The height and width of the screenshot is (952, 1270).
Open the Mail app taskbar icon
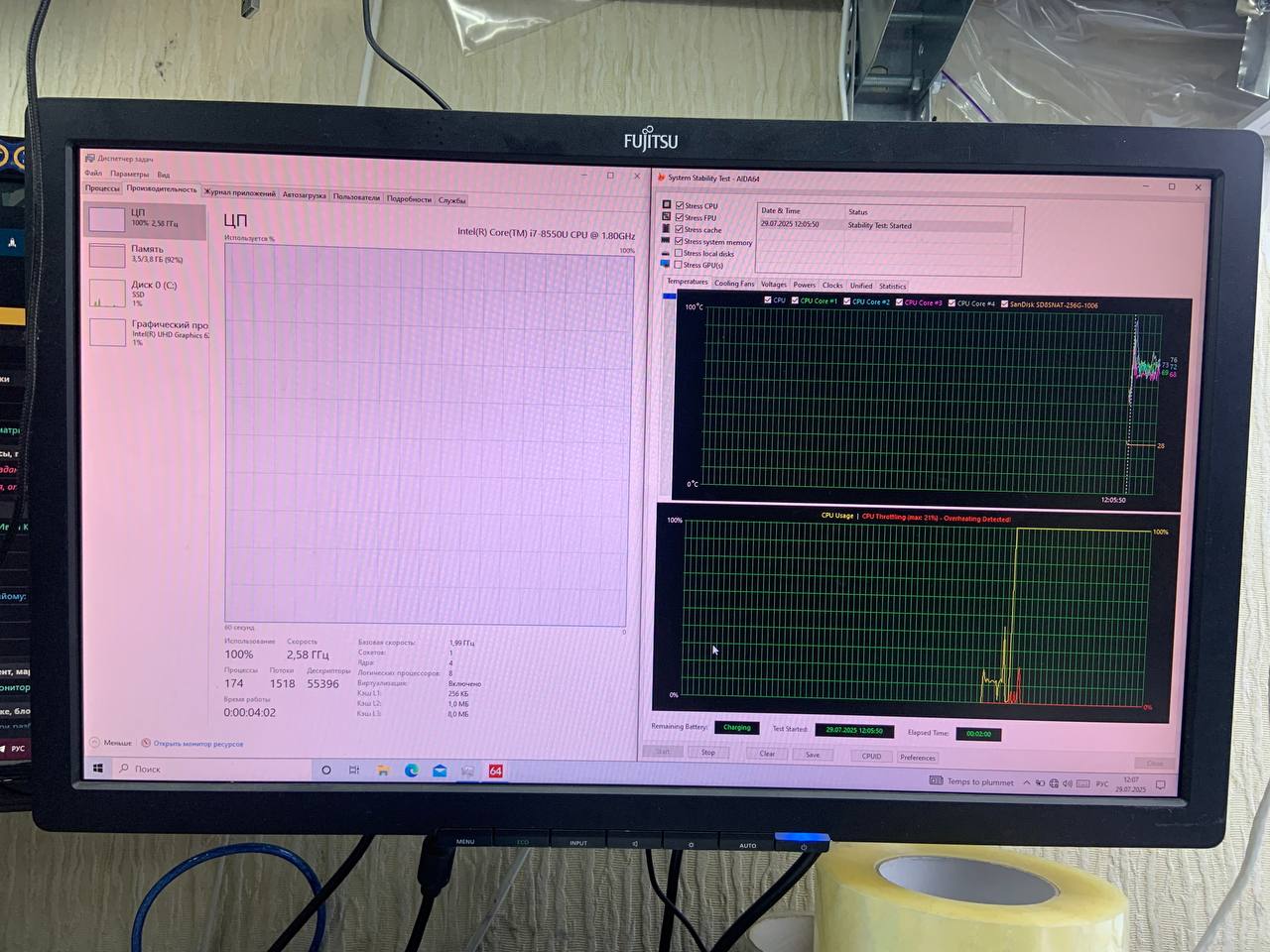point(440,771)
